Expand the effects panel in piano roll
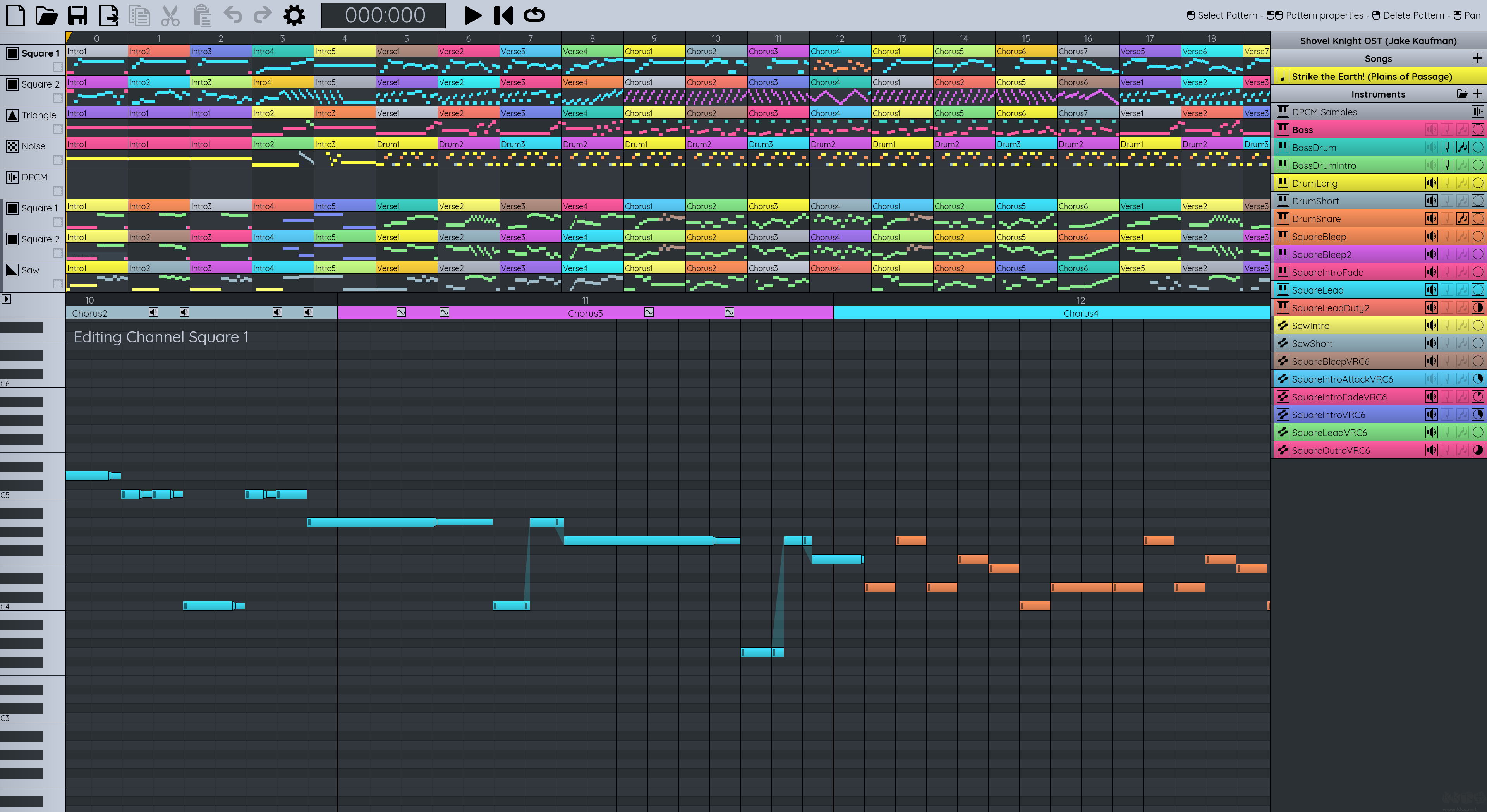Image resolution: width=1487 pixels, height=812 pixels. pyautogui.click(x=6, y=299)
